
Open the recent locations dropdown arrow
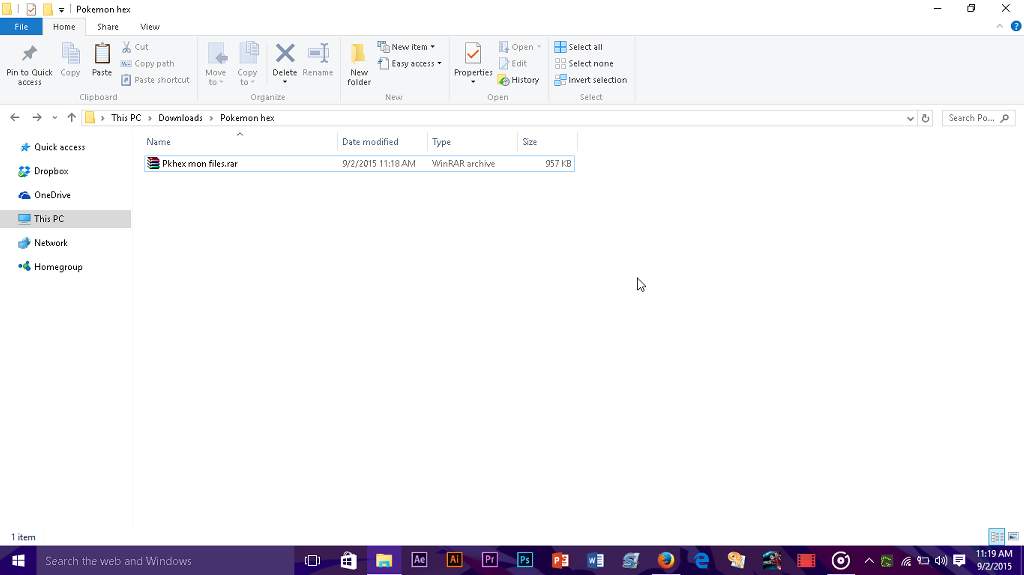[54, 118]
